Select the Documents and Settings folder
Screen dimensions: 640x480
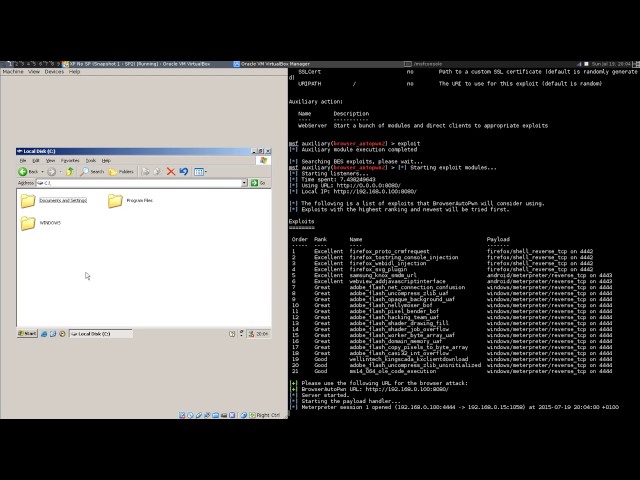53,200
